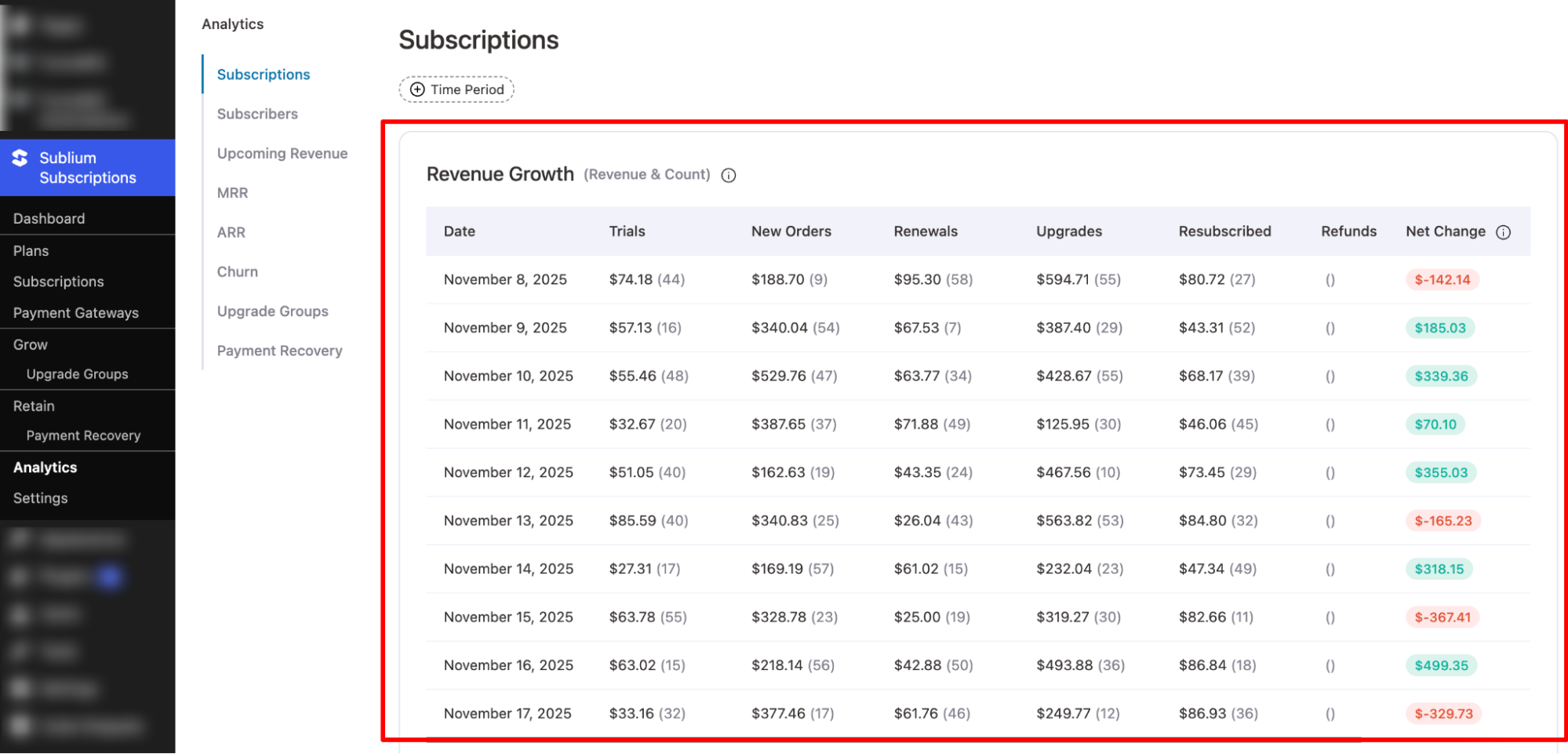Open Upcoming Revenue analytics

tap(282, 153)
